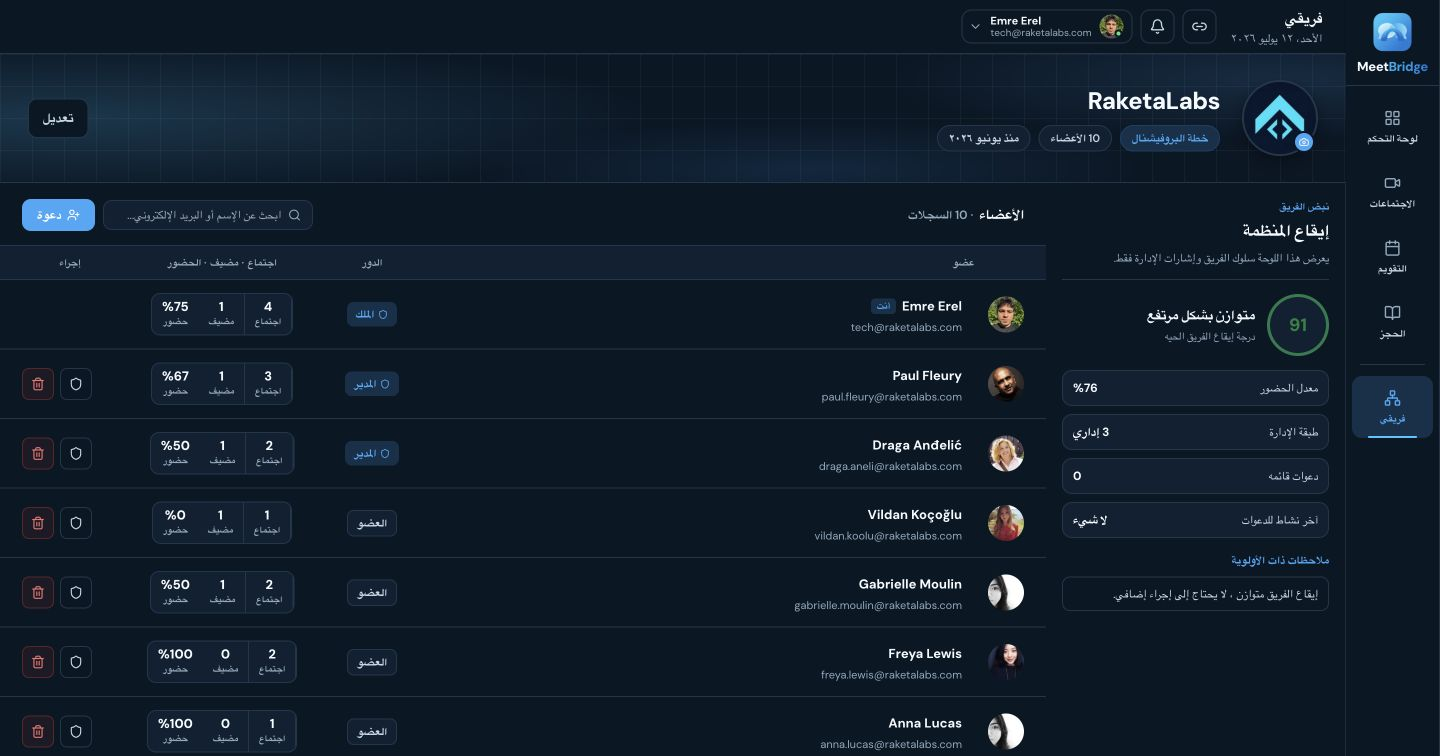Image resolution: width=1440 pixels, height=756 pixels.
Task: Click the priority note about balanced rhythm
Action: click(x=1195, y=594)
